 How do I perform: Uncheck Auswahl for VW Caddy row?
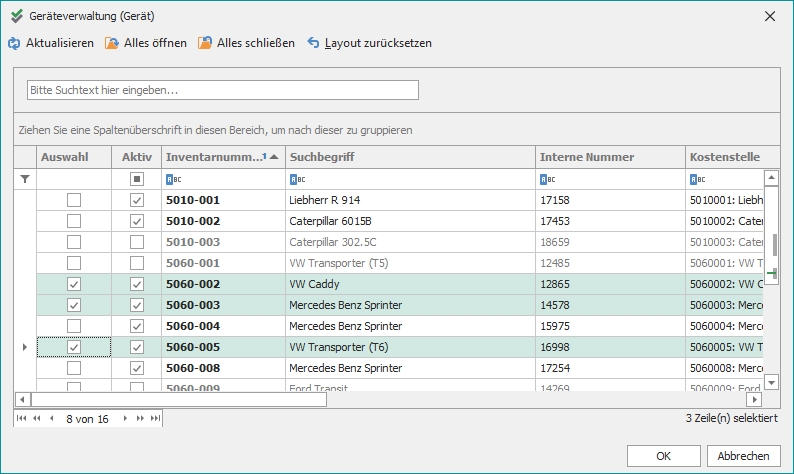(74, 284)
